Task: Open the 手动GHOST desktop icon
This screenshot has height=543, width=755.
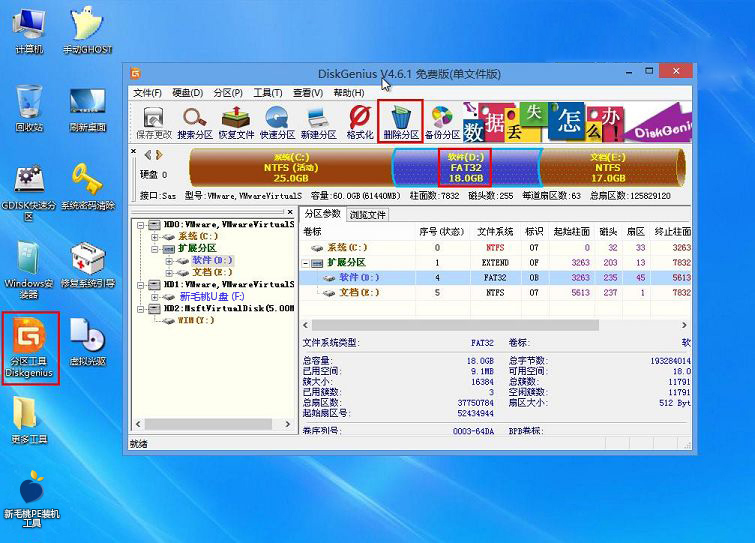Action: [87, 30]
